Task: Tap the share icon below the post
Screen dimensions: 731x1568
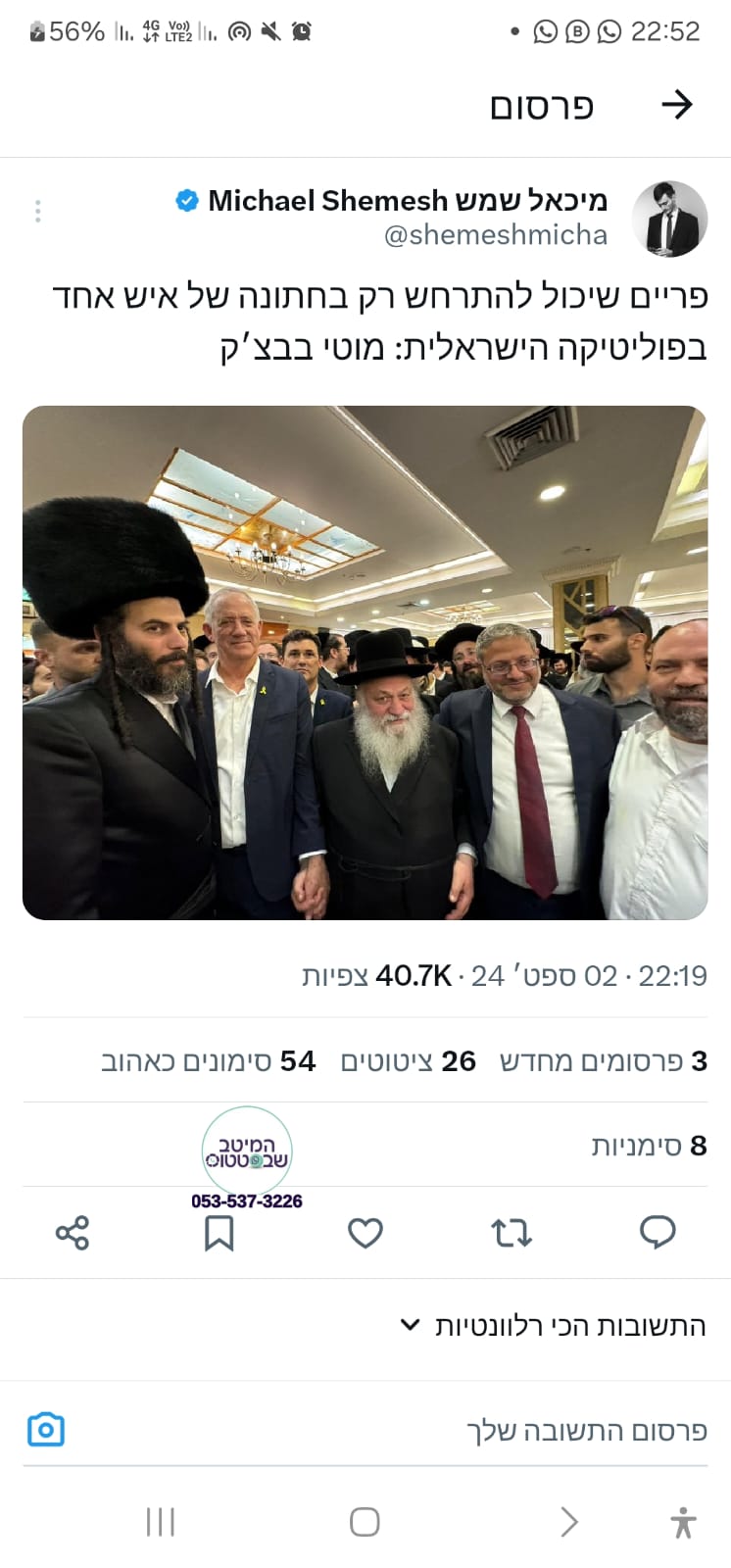Action: pyautogui.click(x=73, y=1232)
